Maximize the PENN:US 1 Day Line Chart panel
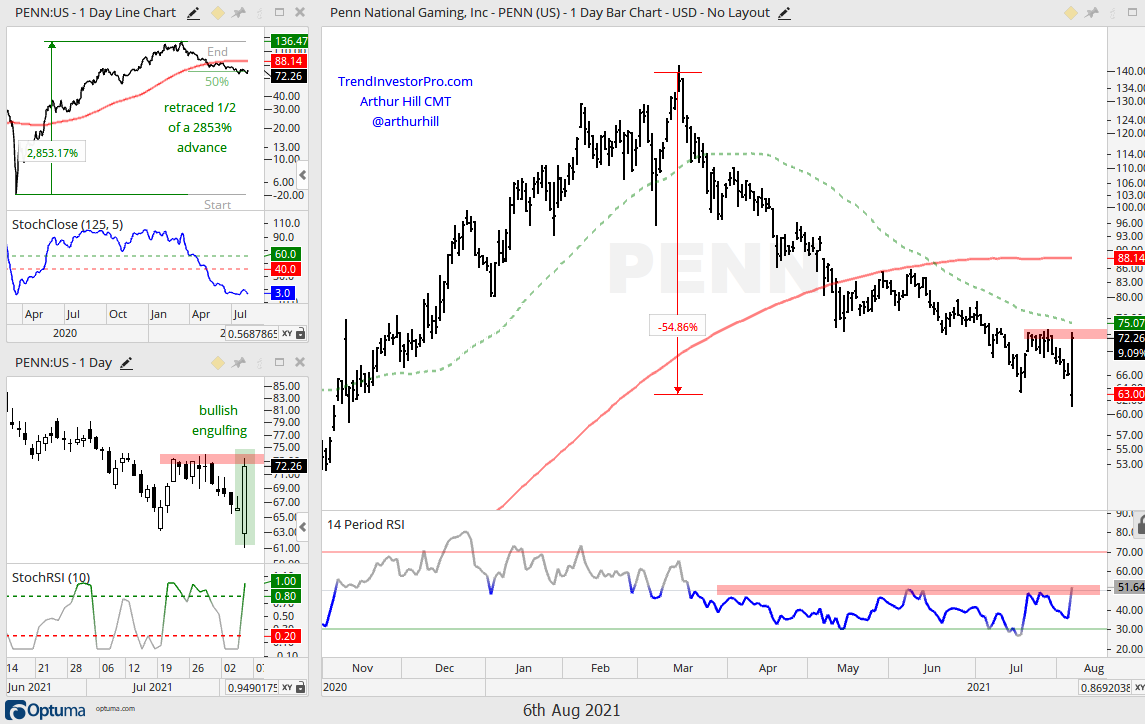This screenshot has width=1145, height=724. click(279, 12)
